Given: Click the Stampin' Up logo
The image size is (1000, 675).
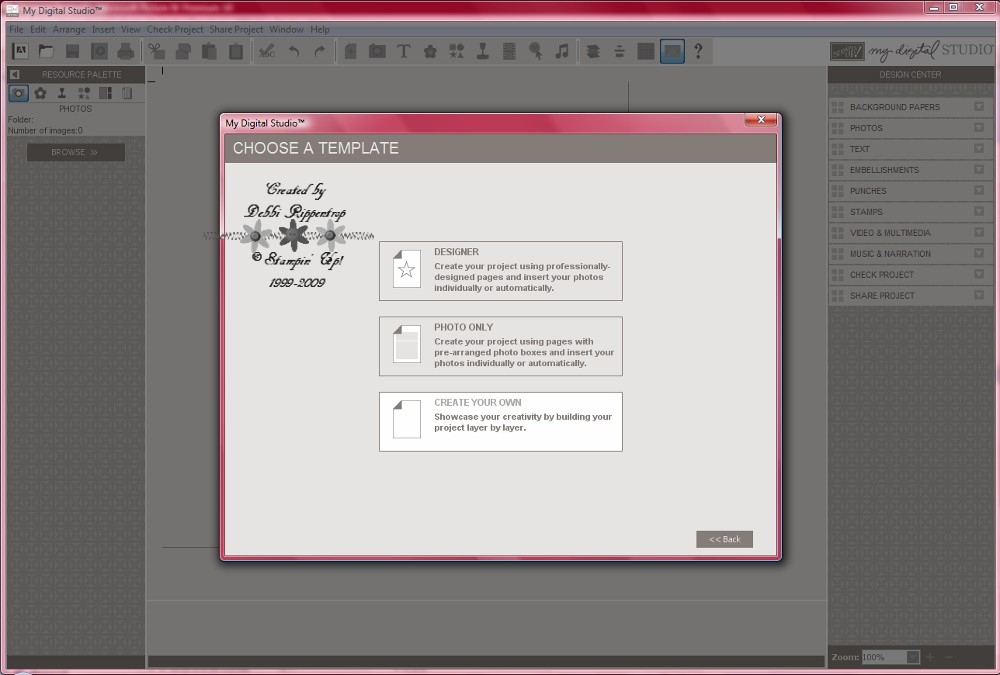Looking at the screenshot, I should pyautogui.click(x=847, y=51).
